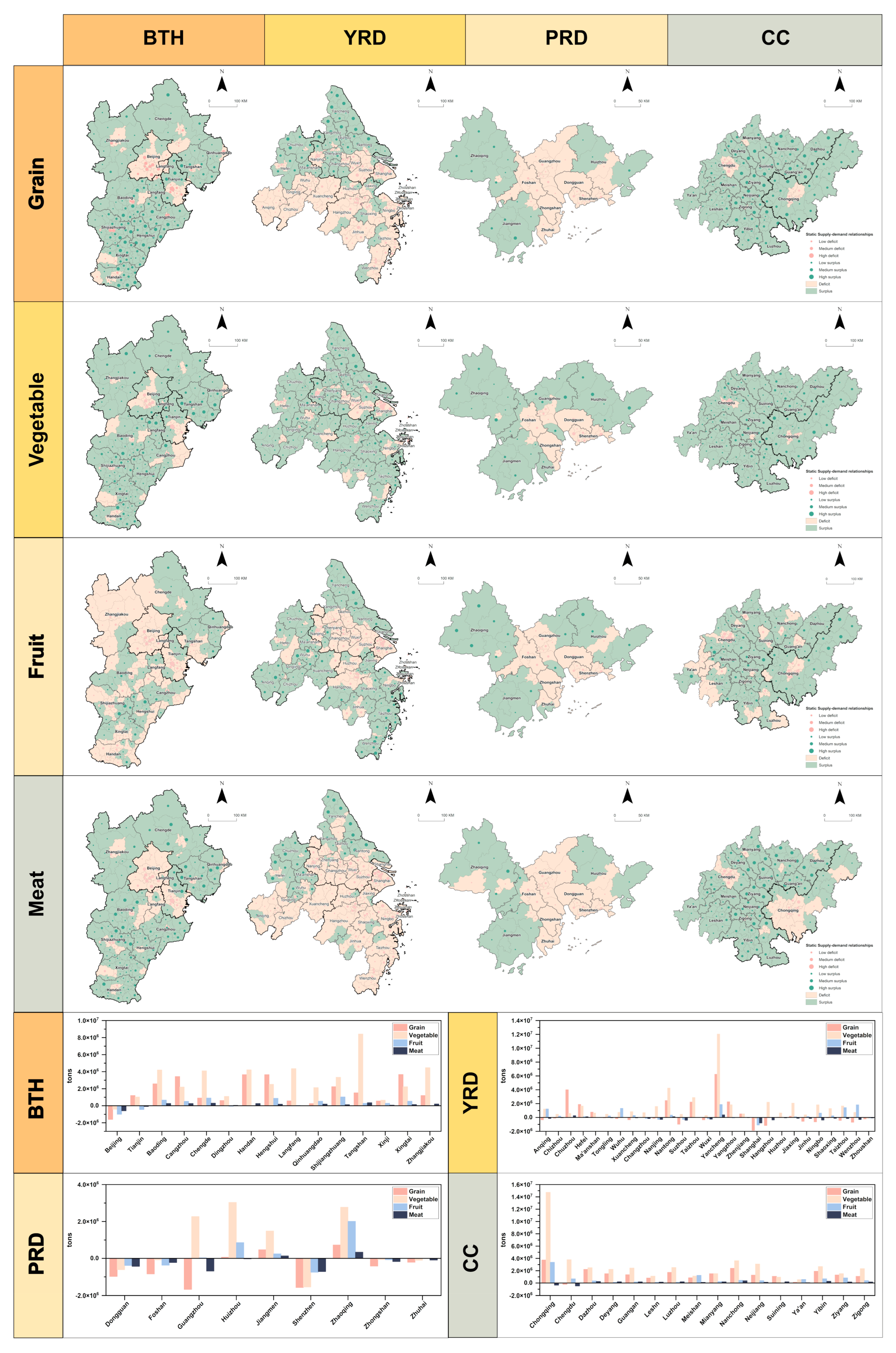This screenshot has width=896, height=1353.
Task: Click Low deficit marker in Vegetable row legend
Action: 811,478
